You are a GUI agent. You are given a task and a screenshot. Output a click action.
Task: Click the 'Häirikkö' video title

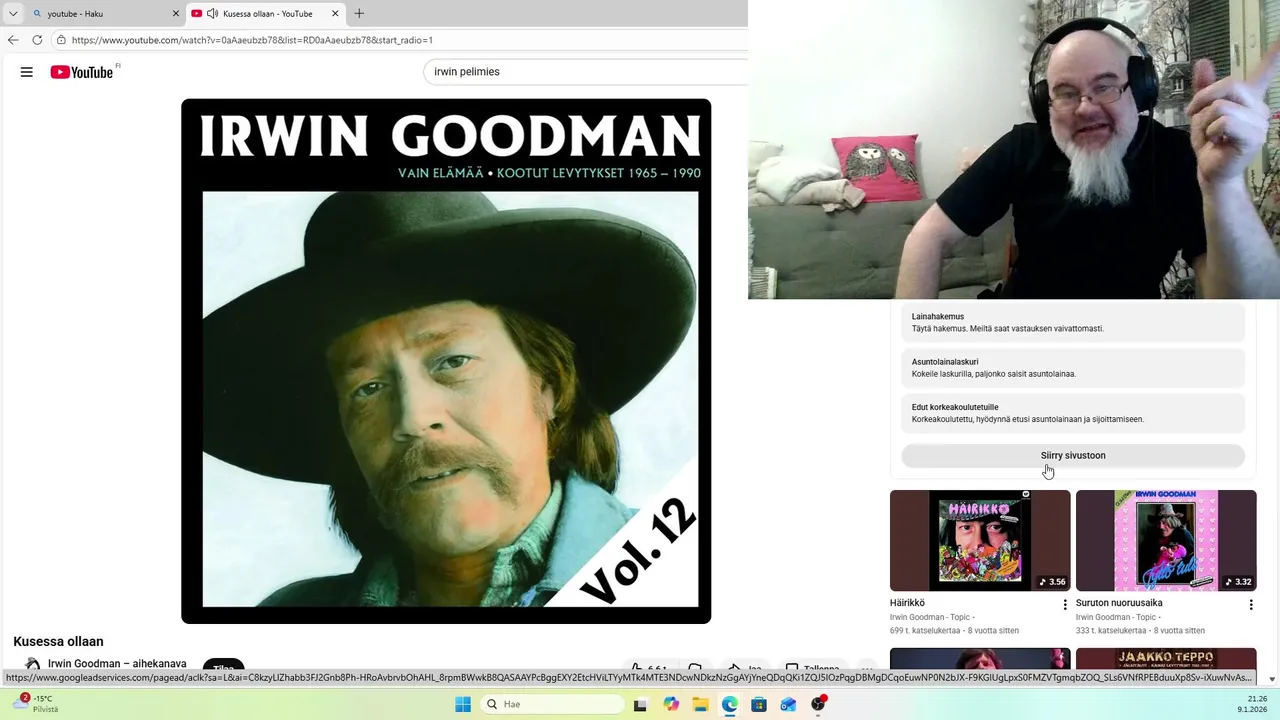tap(907, 603)
